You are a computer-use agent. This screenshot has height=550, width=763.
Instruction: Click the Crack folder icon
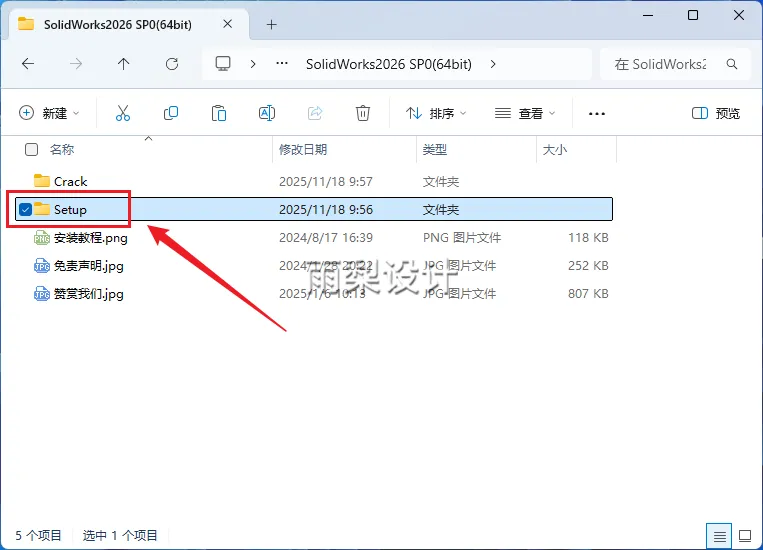coord(42,181)
